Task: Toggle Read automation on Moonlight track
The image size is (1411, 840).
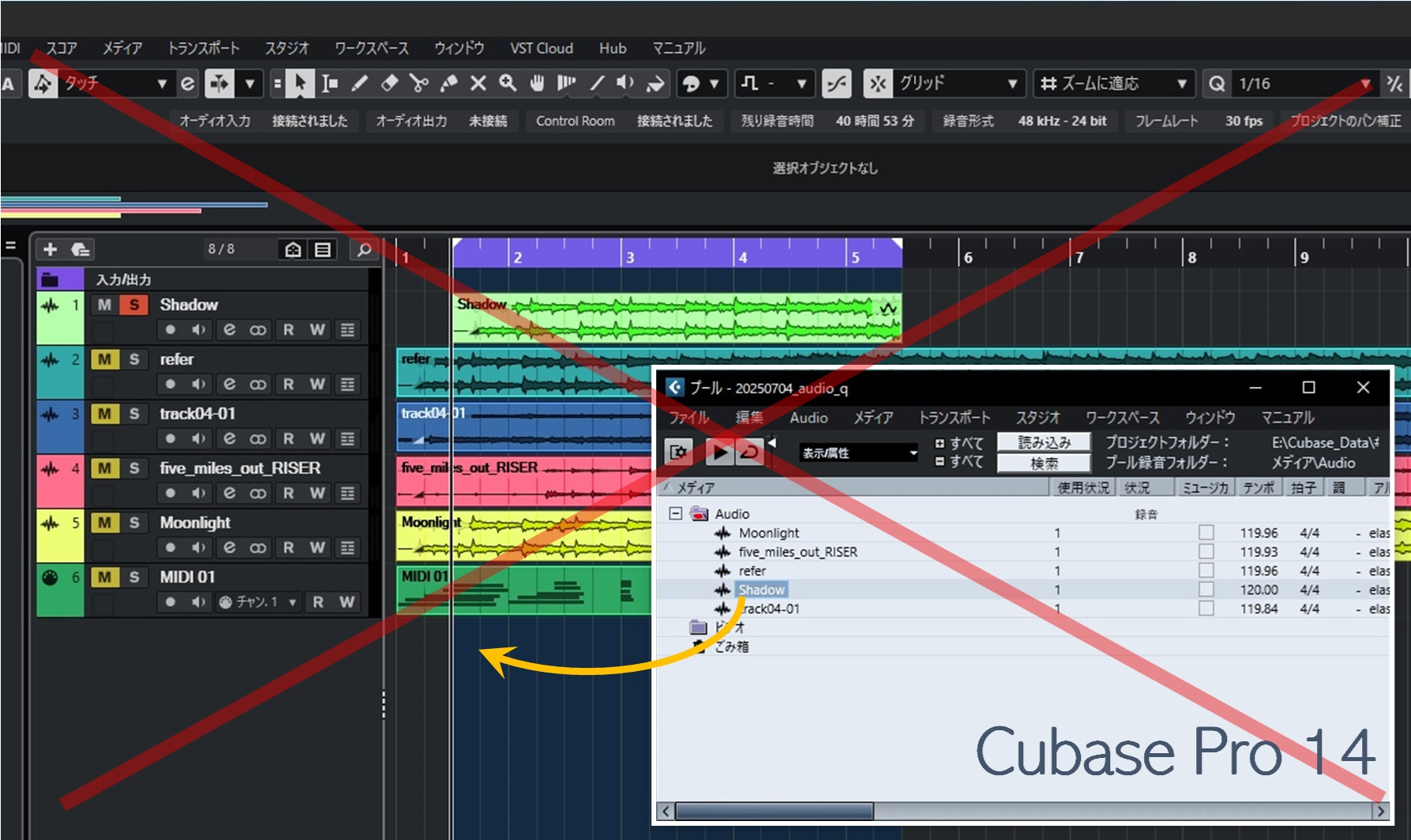Action: click(x=288, y=547)
